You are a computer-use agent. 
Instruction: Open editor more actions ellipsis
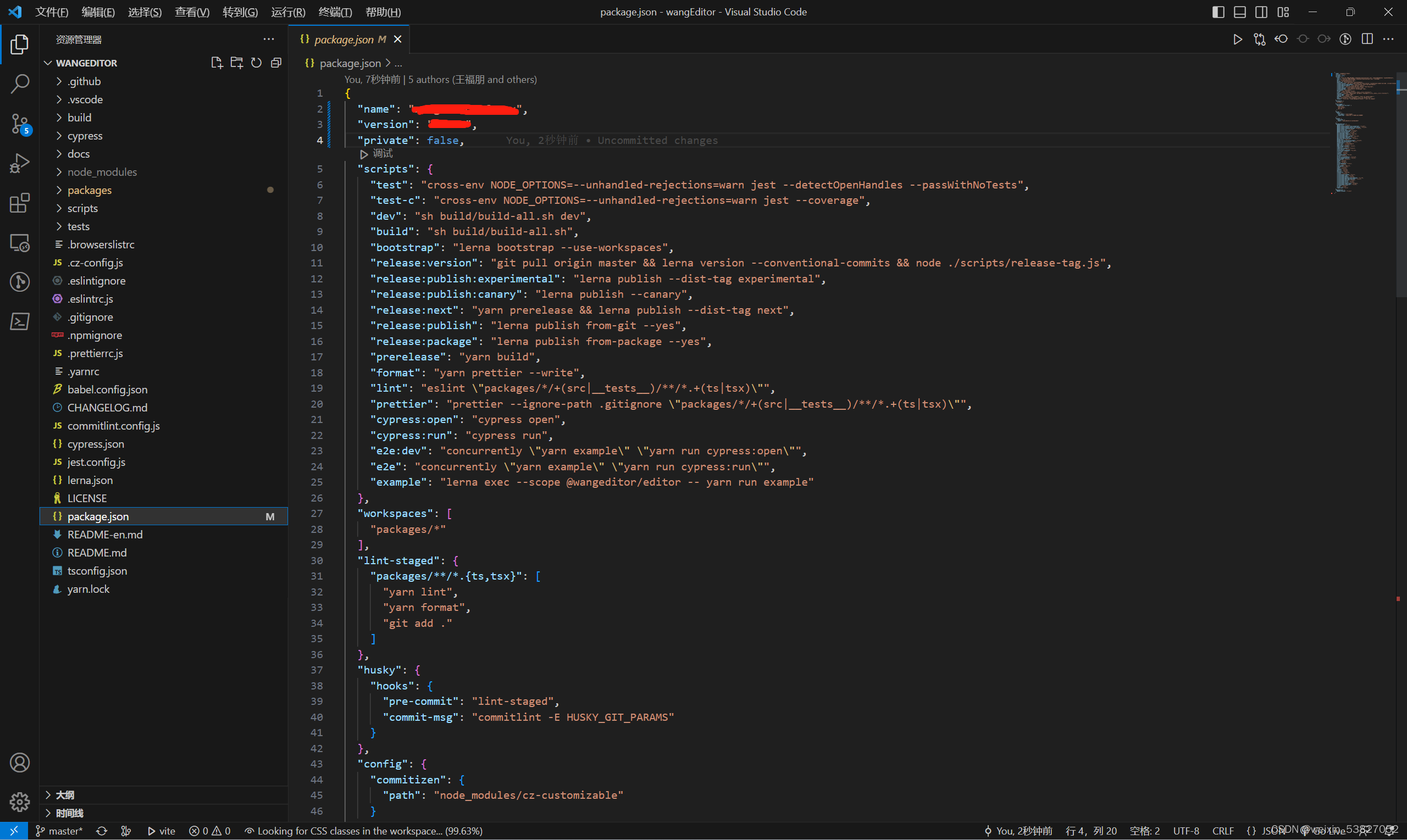(x=1388, y=39)
